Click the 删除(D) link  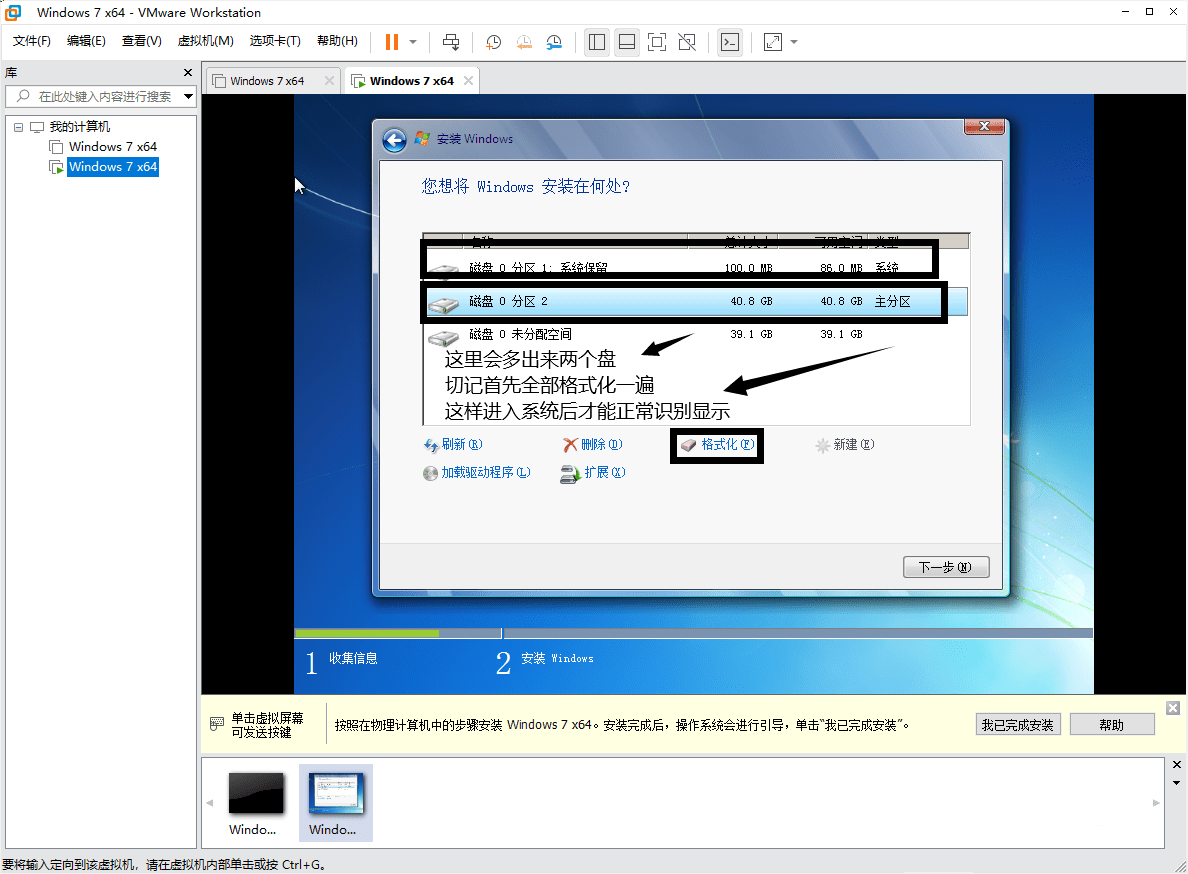(x=592, y=445)
